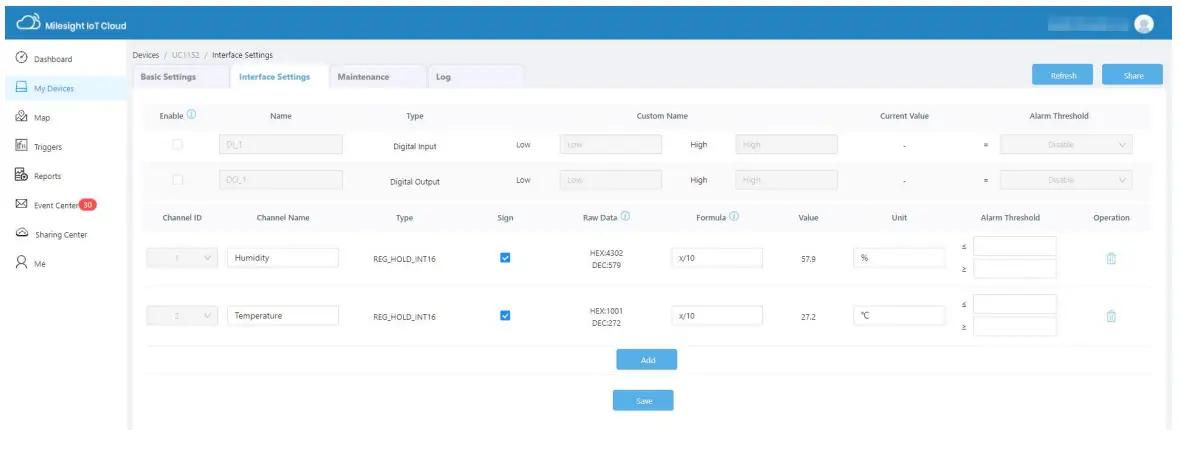Image resolution: width=1180 pixels, height=455 pixels.
Task: Click Temperature greater-or-equal alarm threshold field
Action: click(1014, 326)
